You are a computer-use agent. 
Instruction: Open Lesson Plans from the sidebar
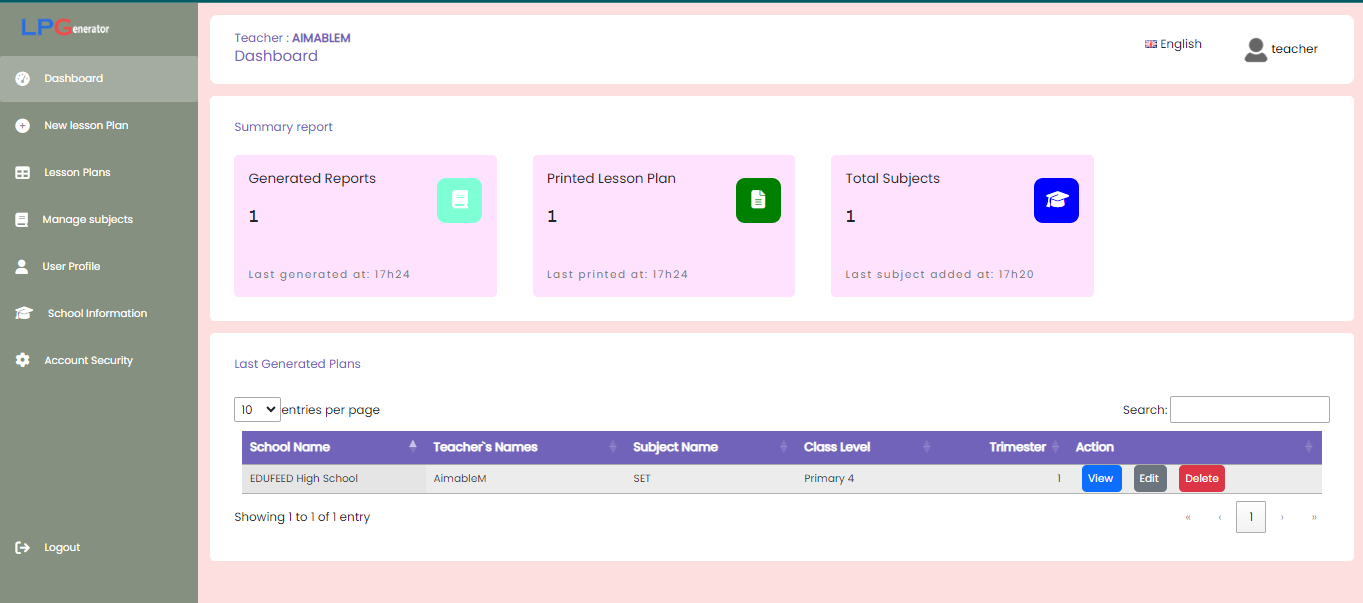click(x=77, y=173)
